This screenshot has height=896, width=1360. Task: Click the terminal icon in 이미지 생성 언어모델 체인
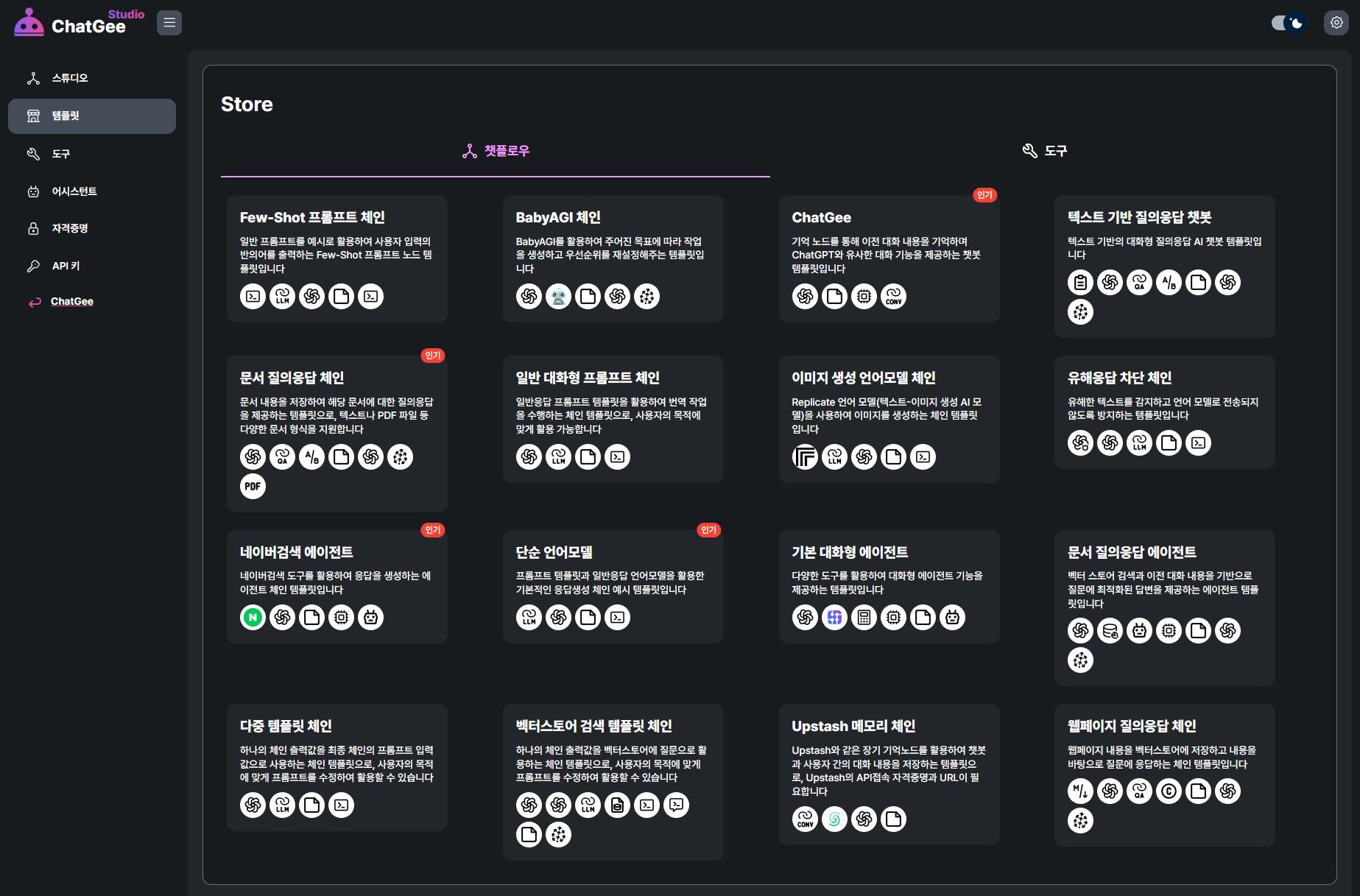pos(923,457)
